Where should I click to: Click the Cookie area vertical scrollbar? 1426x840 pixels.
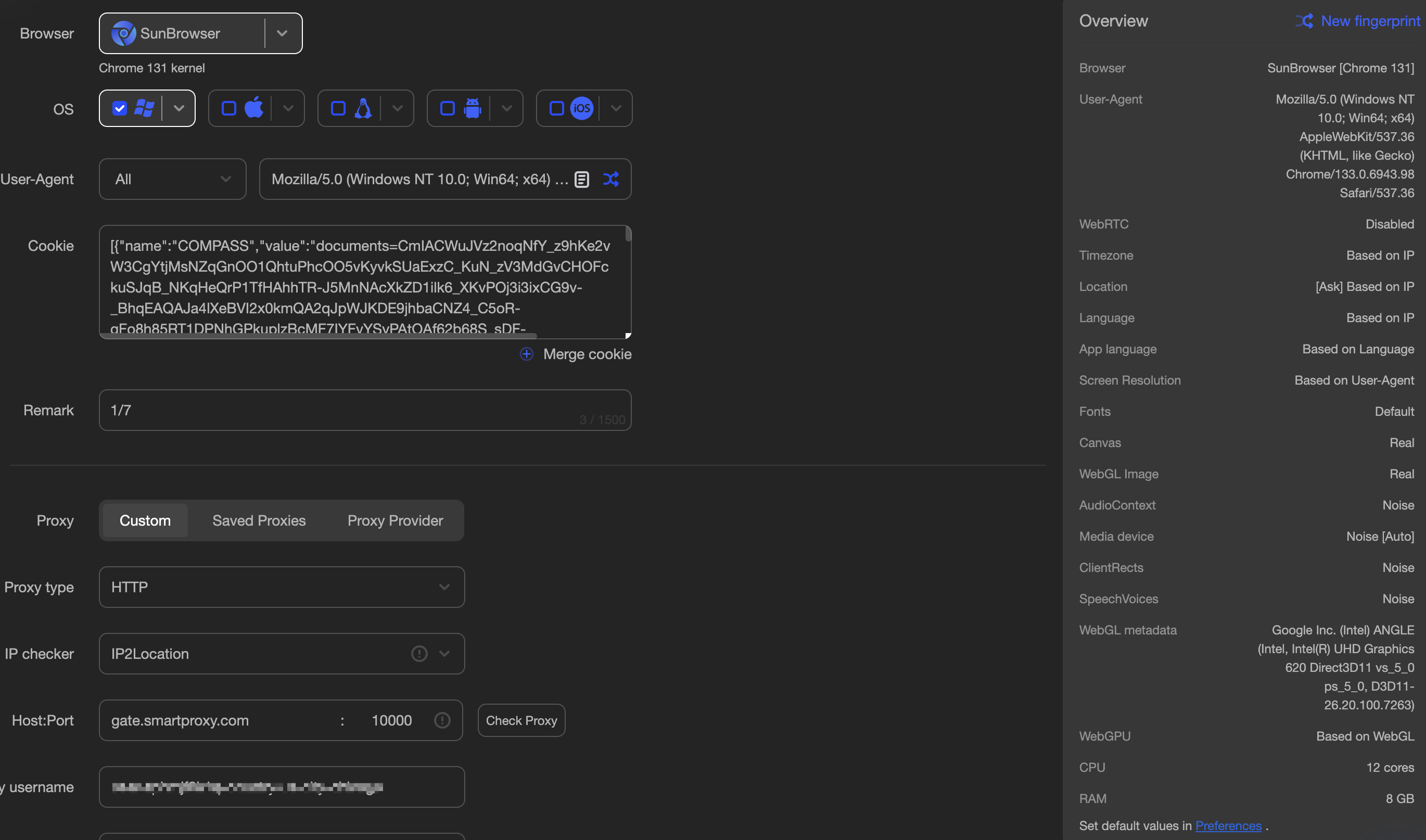coord(628,234)
